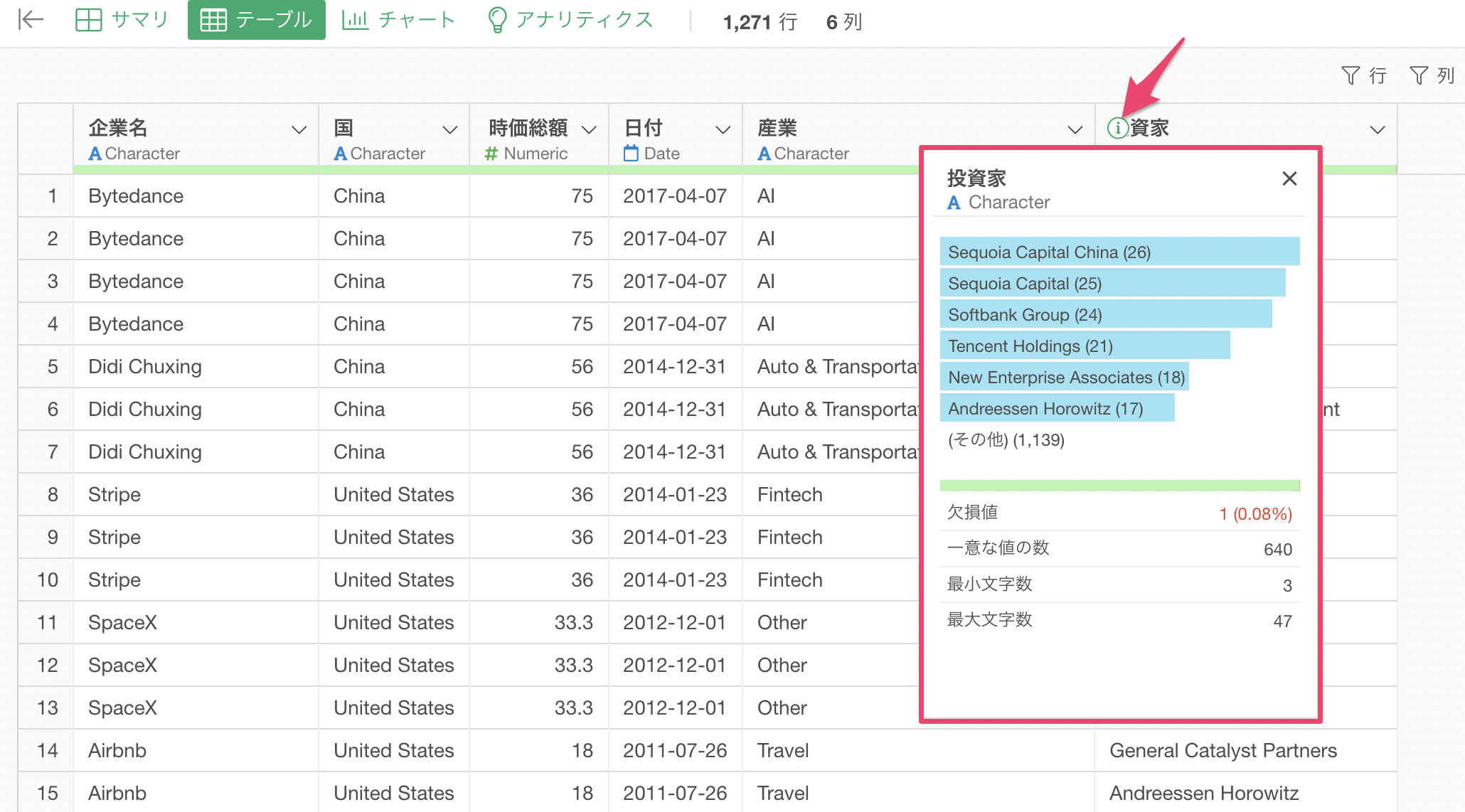Open the 国 column dropdown menu

[x=449, y=130]
